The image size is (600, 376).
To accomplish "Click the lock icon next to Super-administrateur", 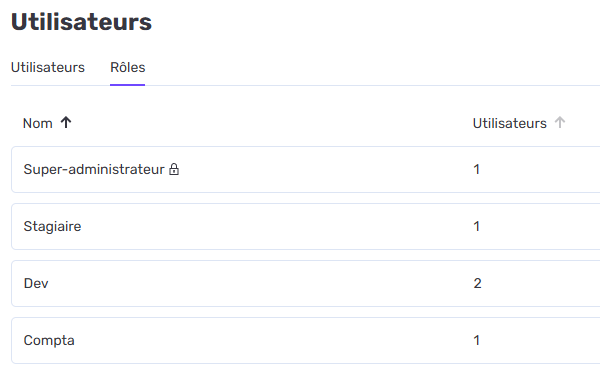I will coord(174,169).
